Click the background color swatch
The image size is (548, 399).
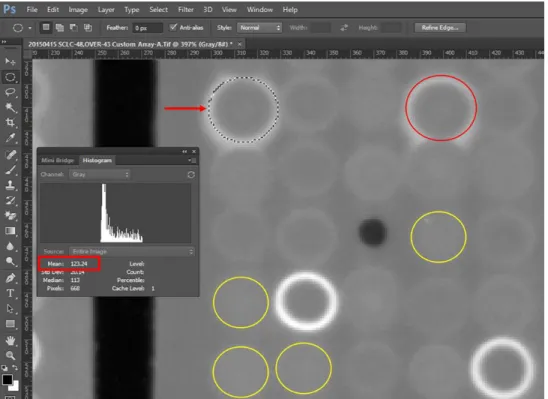point(15,386)
